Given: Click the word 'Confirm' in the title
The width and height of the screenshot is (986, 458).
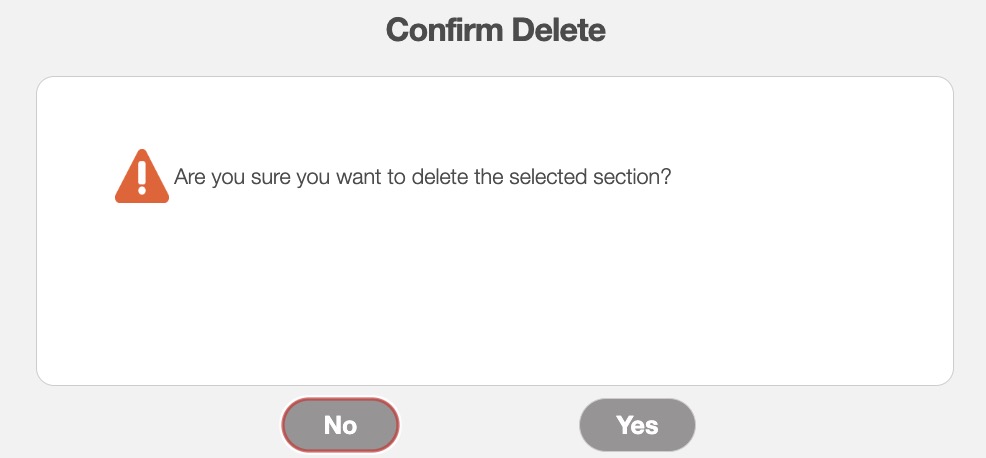Looking at the screenshot, I should point(444,30).
